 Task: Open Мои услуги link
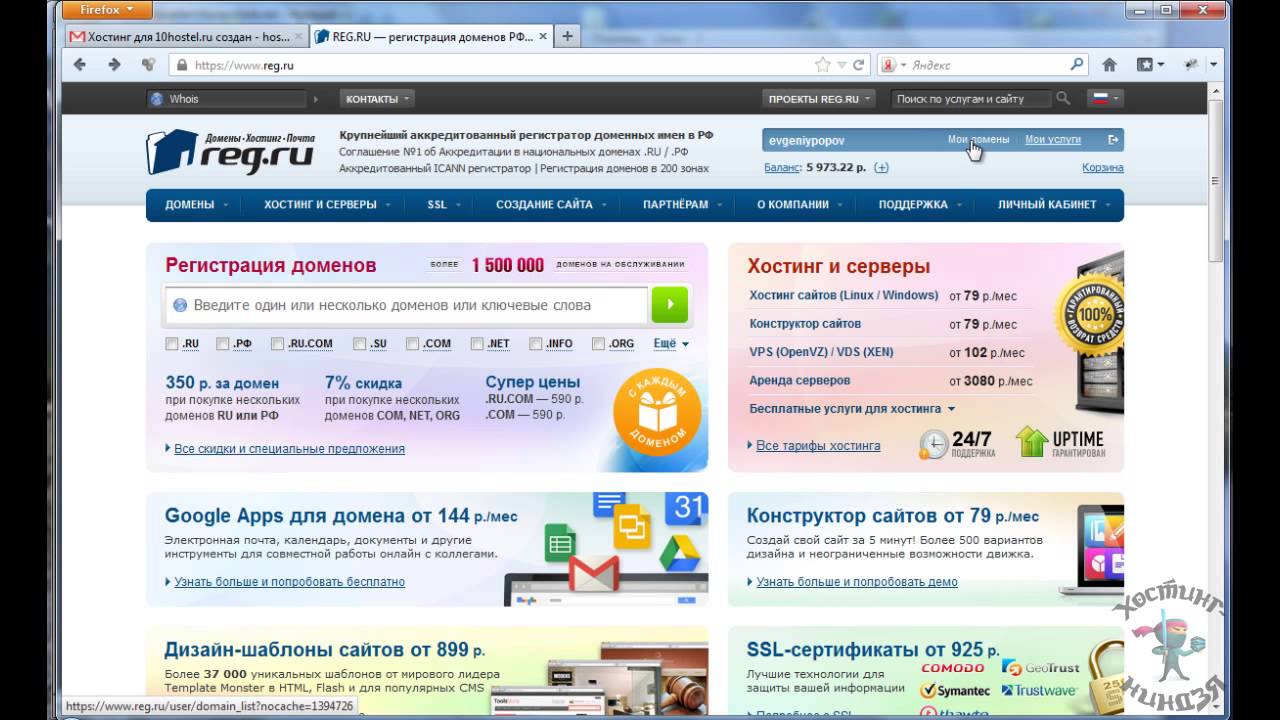(x=1053, y=140)
